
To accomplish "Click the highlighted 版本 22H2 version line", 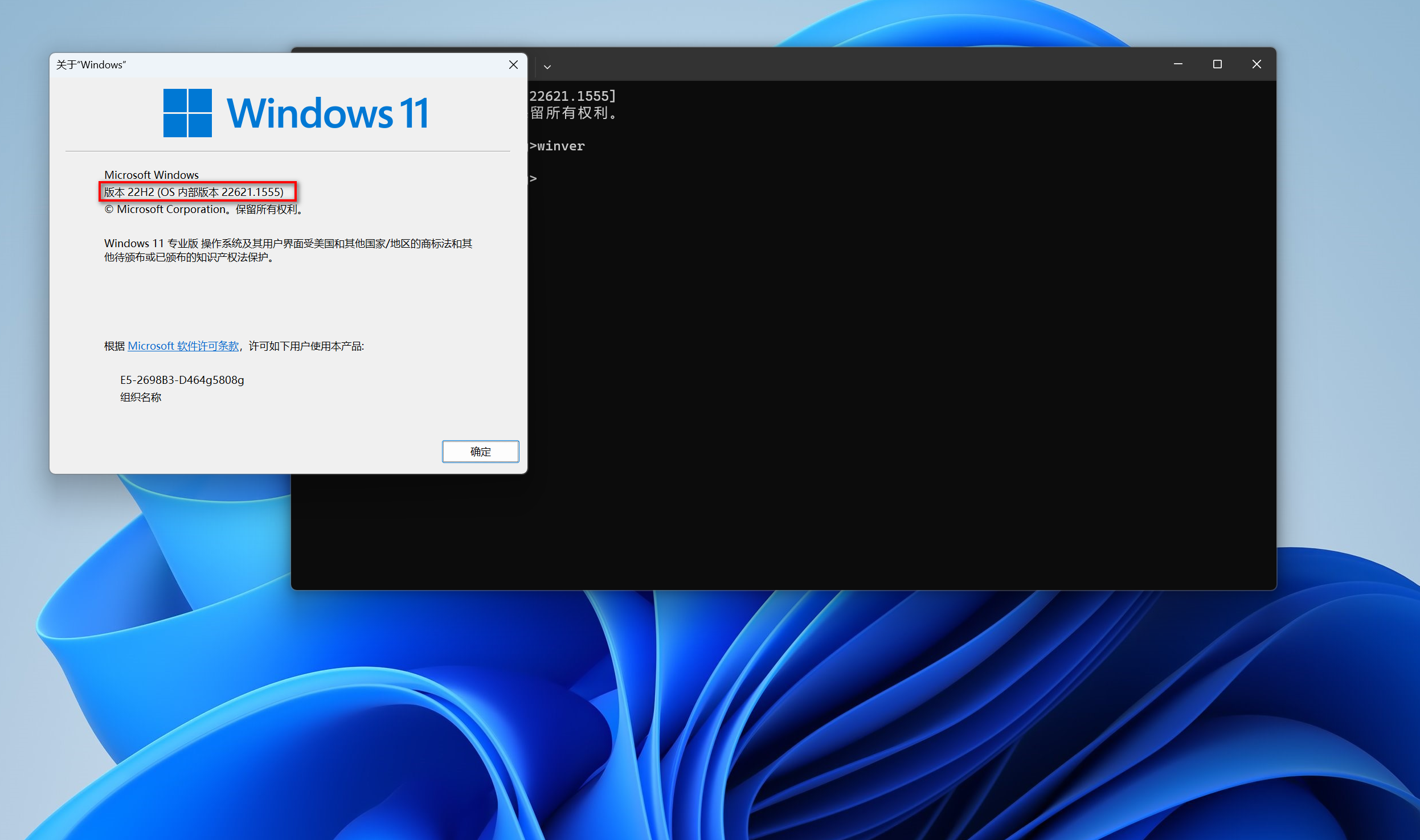I will tap(194, 192).
